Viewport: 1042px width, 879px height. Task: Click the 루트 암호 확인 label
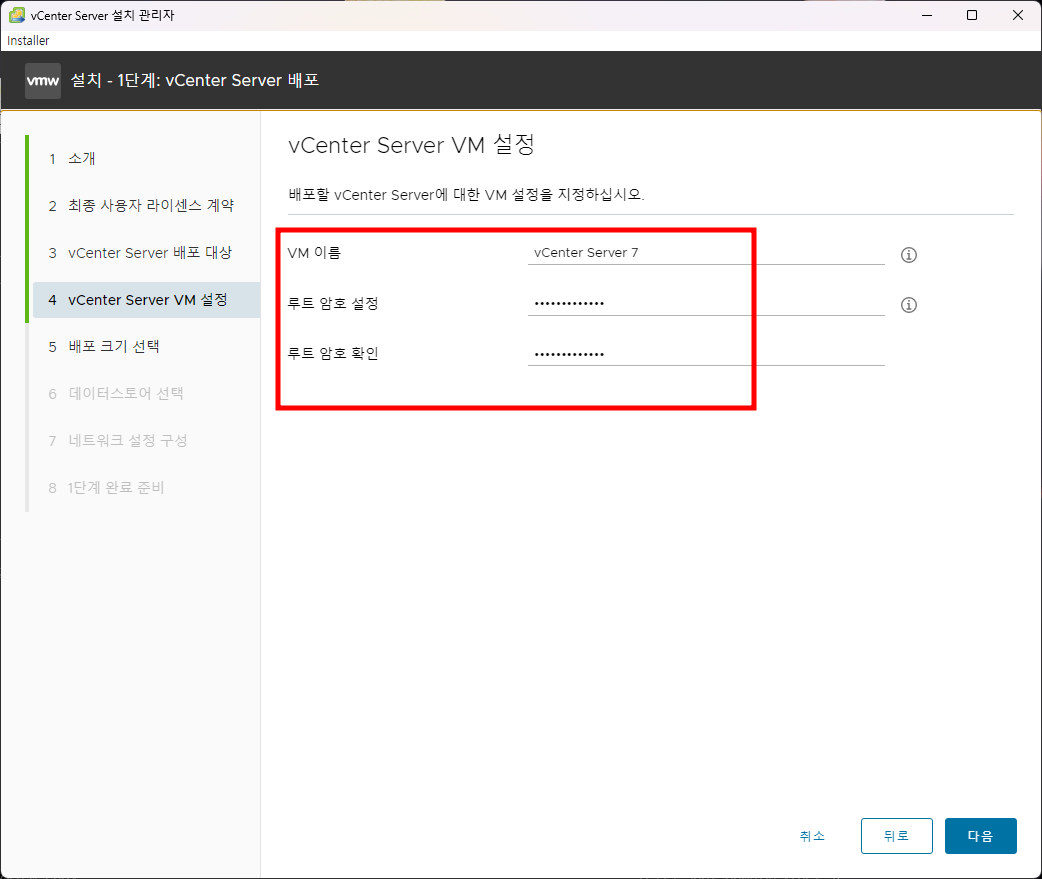coord(333,353)
